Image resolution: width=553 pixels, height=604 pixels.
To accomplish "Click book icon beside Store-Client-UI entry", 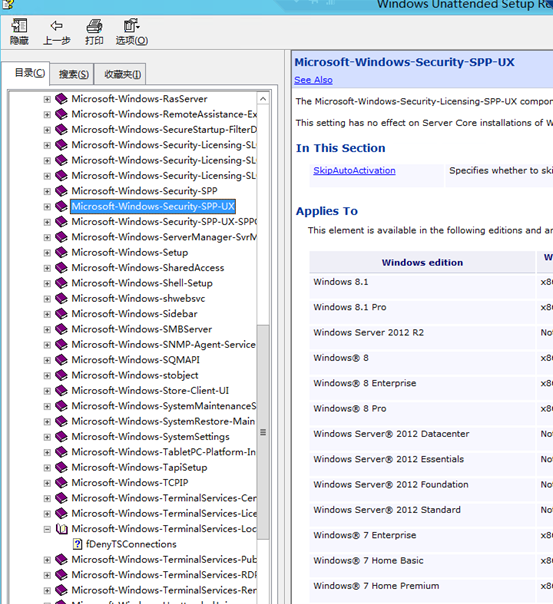I will [61, 391].
